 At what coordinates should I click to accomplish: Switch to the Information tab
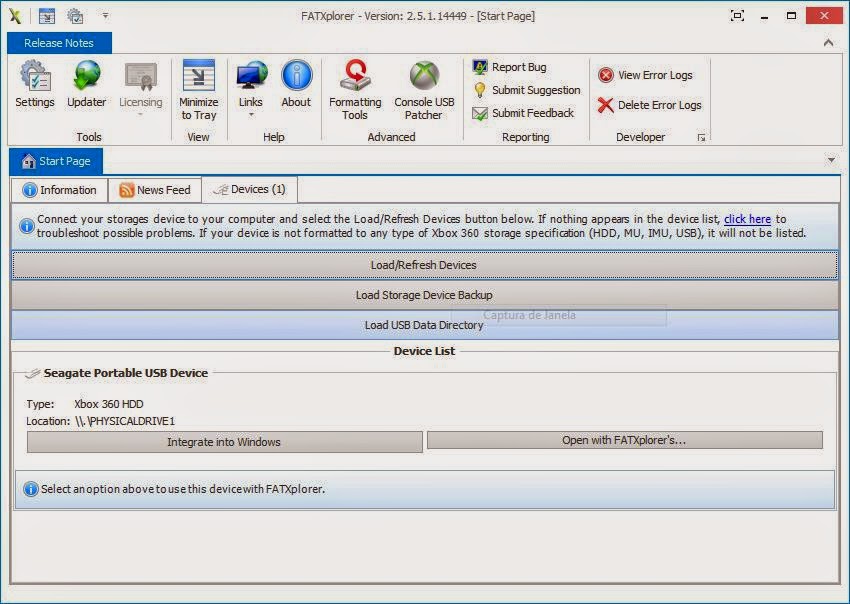pos(60,190)
